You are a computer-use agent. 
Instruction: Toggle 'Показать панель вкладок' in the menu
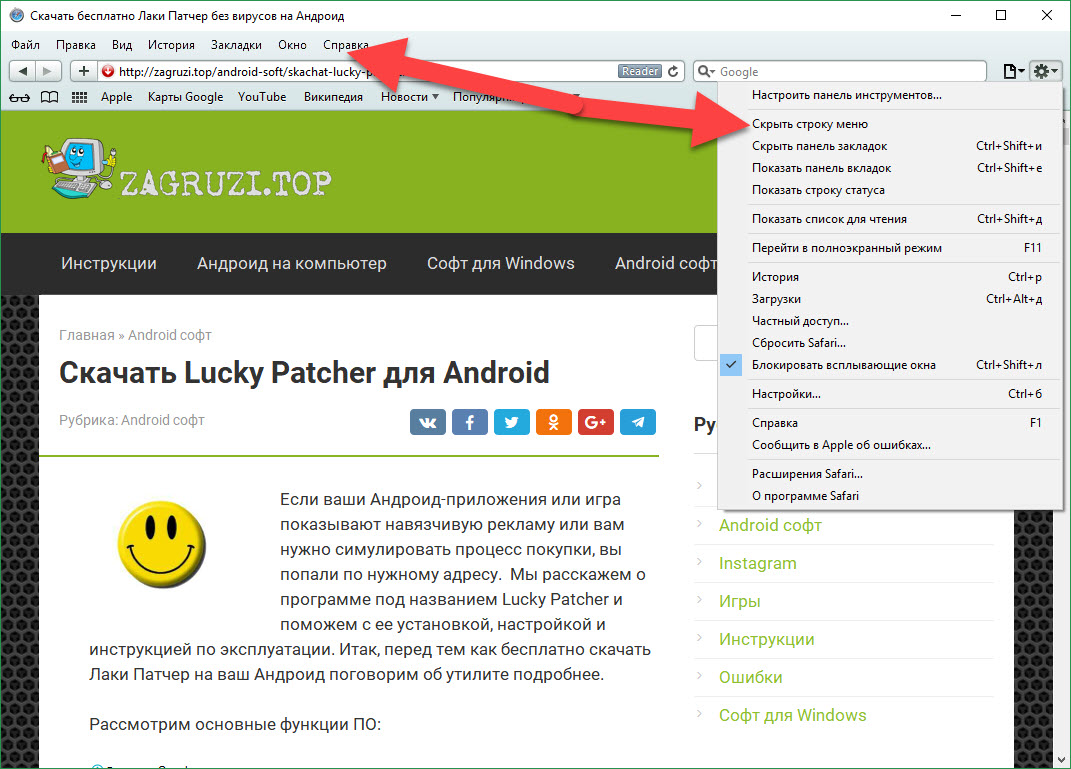tap(821, 168)
